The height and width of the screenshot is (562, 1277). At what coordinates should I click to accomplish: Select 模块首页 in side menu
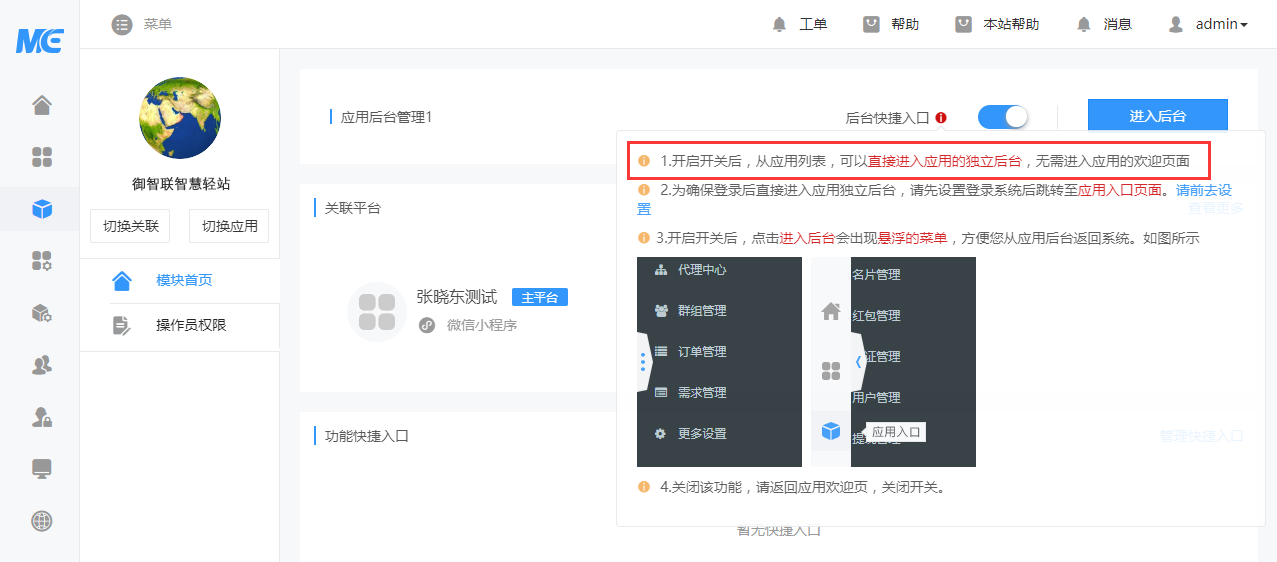184,280
